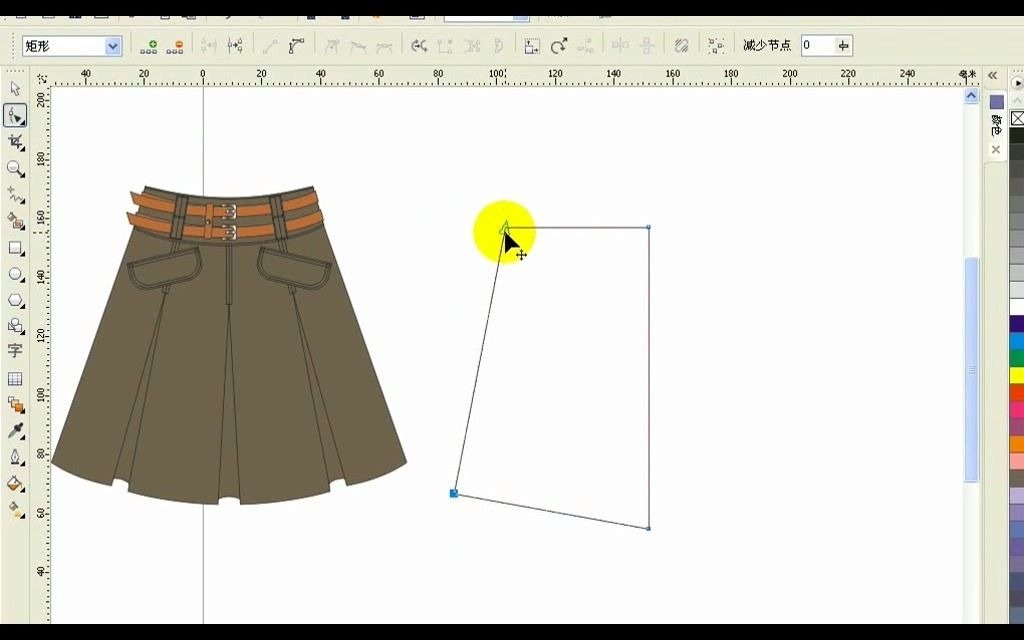The image size is (1024, 640).
Task: Select the Ellipse tool
Action: 14,275
